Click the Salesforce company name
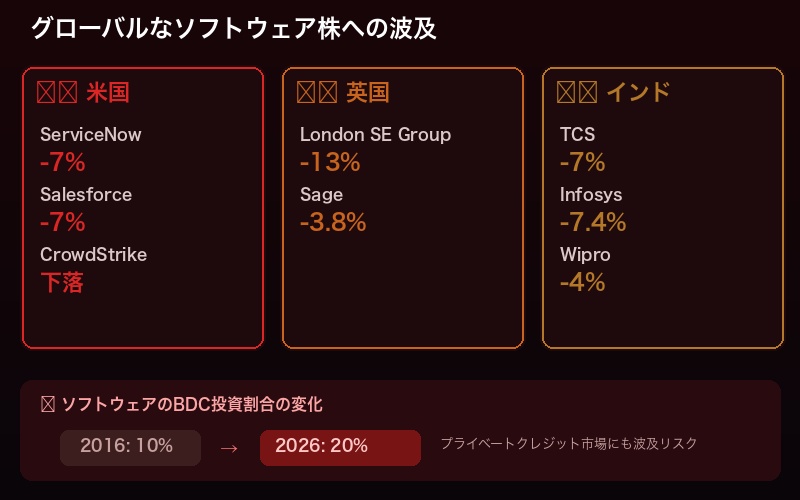 [86, 194]
